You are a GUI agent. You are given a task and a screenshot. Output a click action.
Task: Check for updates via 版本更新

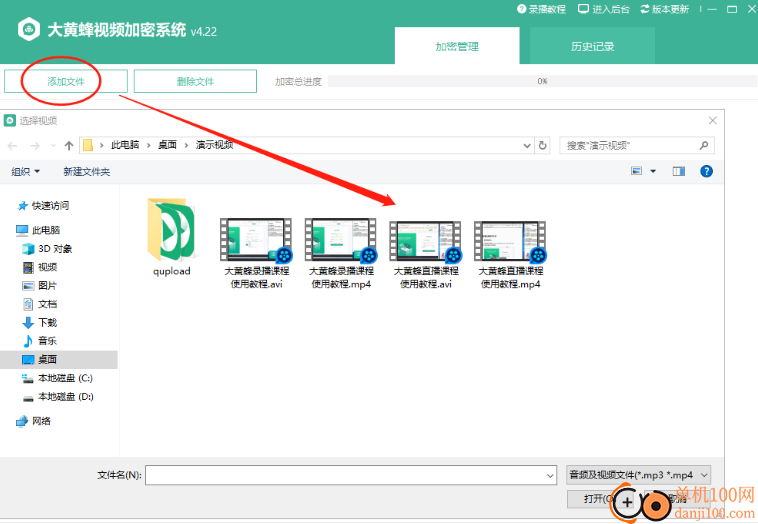665,9
